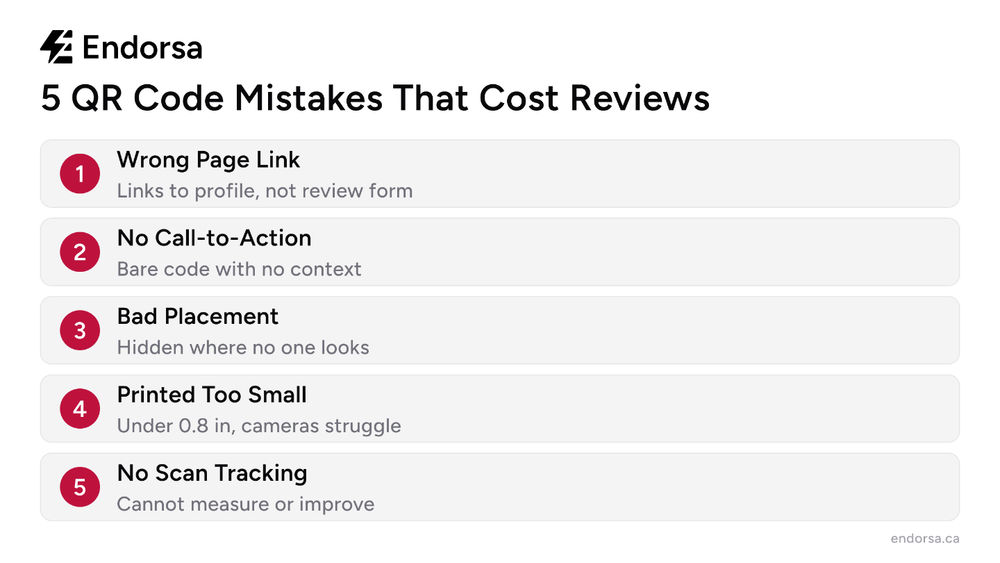Click the 'Under 0.8 in, cameras struggle' text
Screen dimensions: 1000x563
[x=259, y=426]
